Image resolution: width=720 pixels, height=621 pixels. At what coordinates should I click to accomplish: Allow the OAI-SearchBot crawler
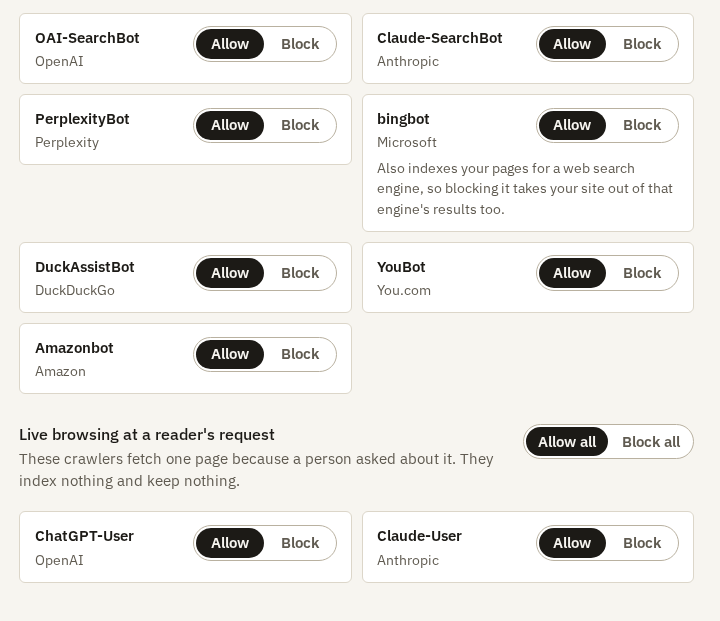click(230, 44)
